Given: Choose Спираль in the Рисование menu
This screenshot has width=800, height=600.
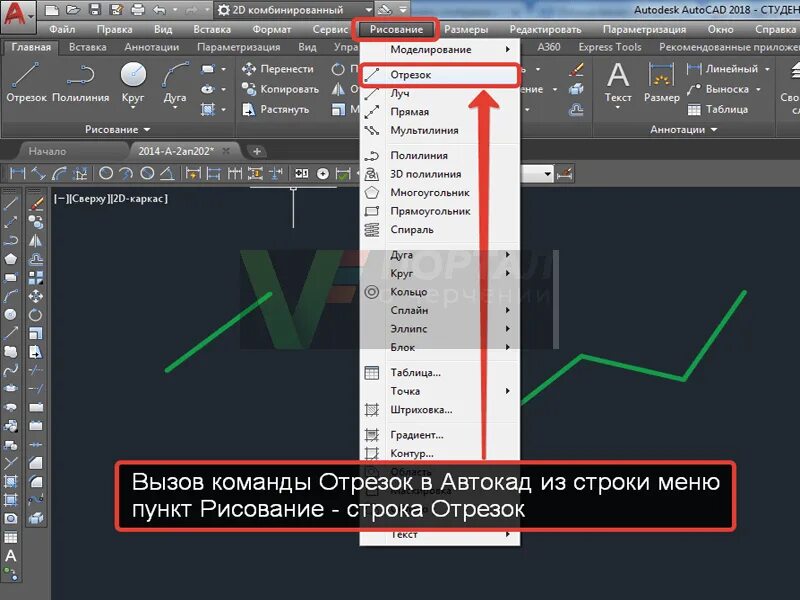Looking at the screenshot, I should 440,230.
